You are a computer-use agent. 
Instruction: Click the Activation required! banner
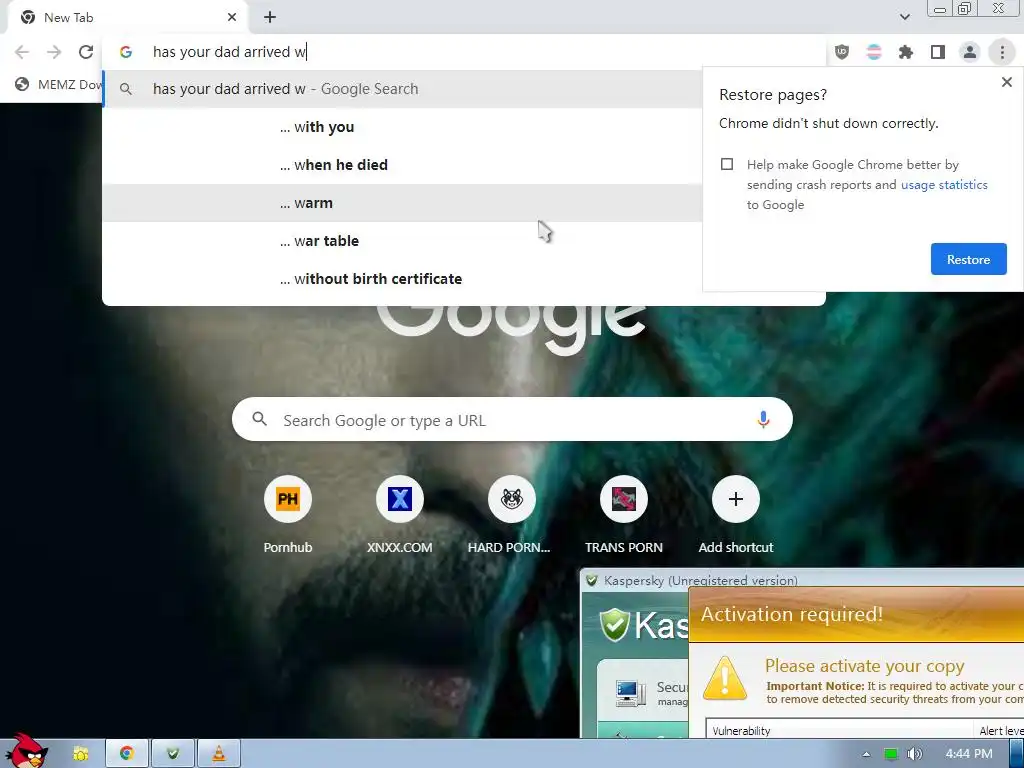coord(857,615)
